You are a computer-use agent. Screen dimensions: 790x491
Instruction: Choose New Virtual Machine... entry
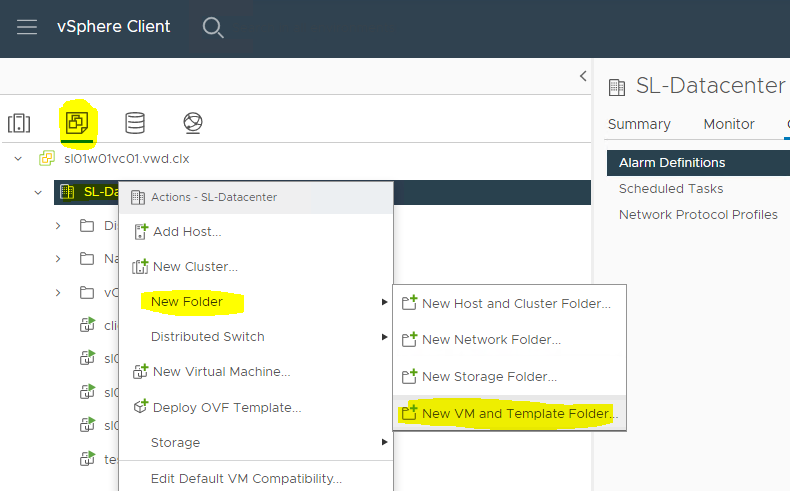256,372
